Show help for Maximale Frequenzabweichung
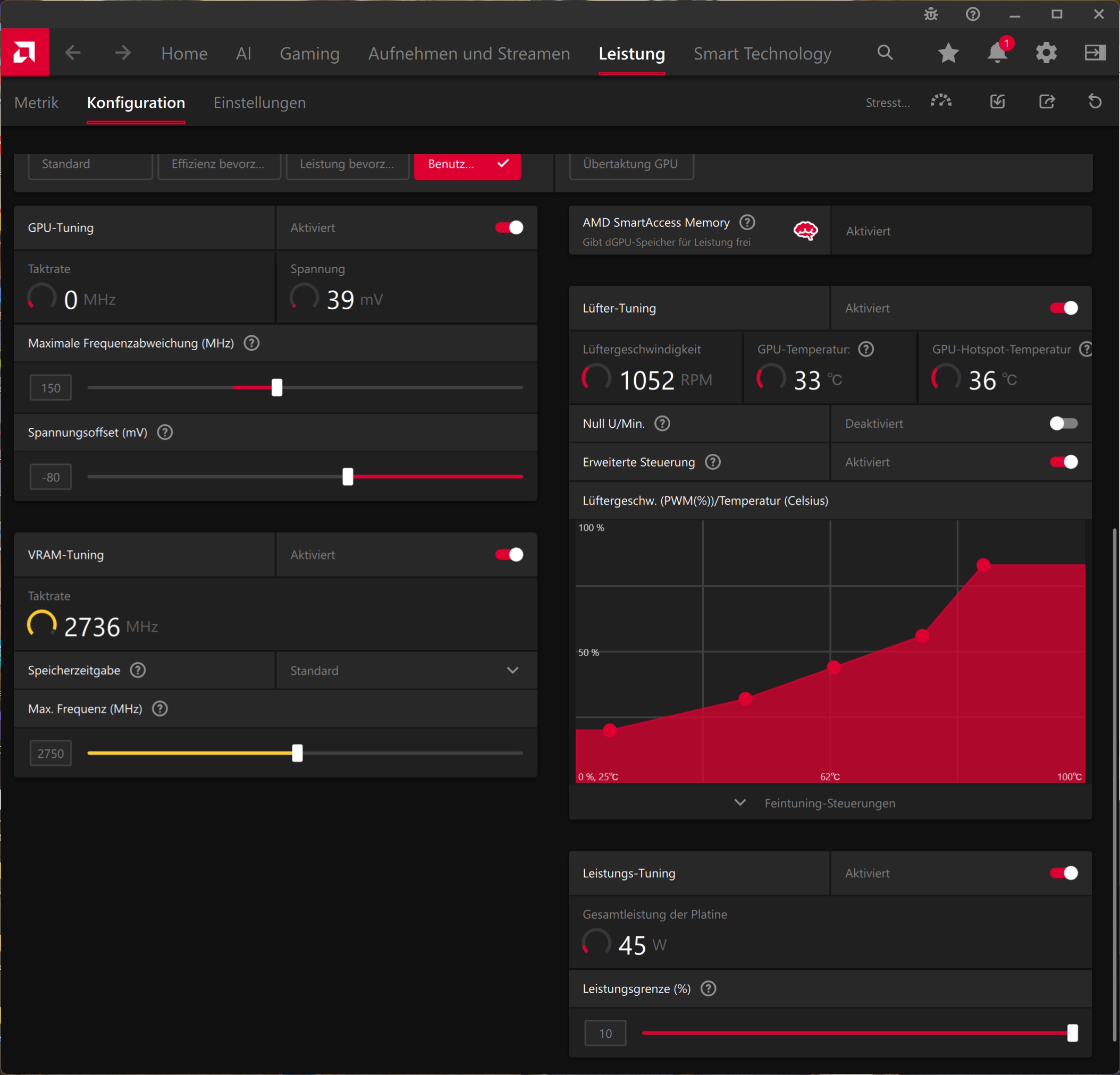This screenshot has height=1075, width=1120. click(251, 343)
